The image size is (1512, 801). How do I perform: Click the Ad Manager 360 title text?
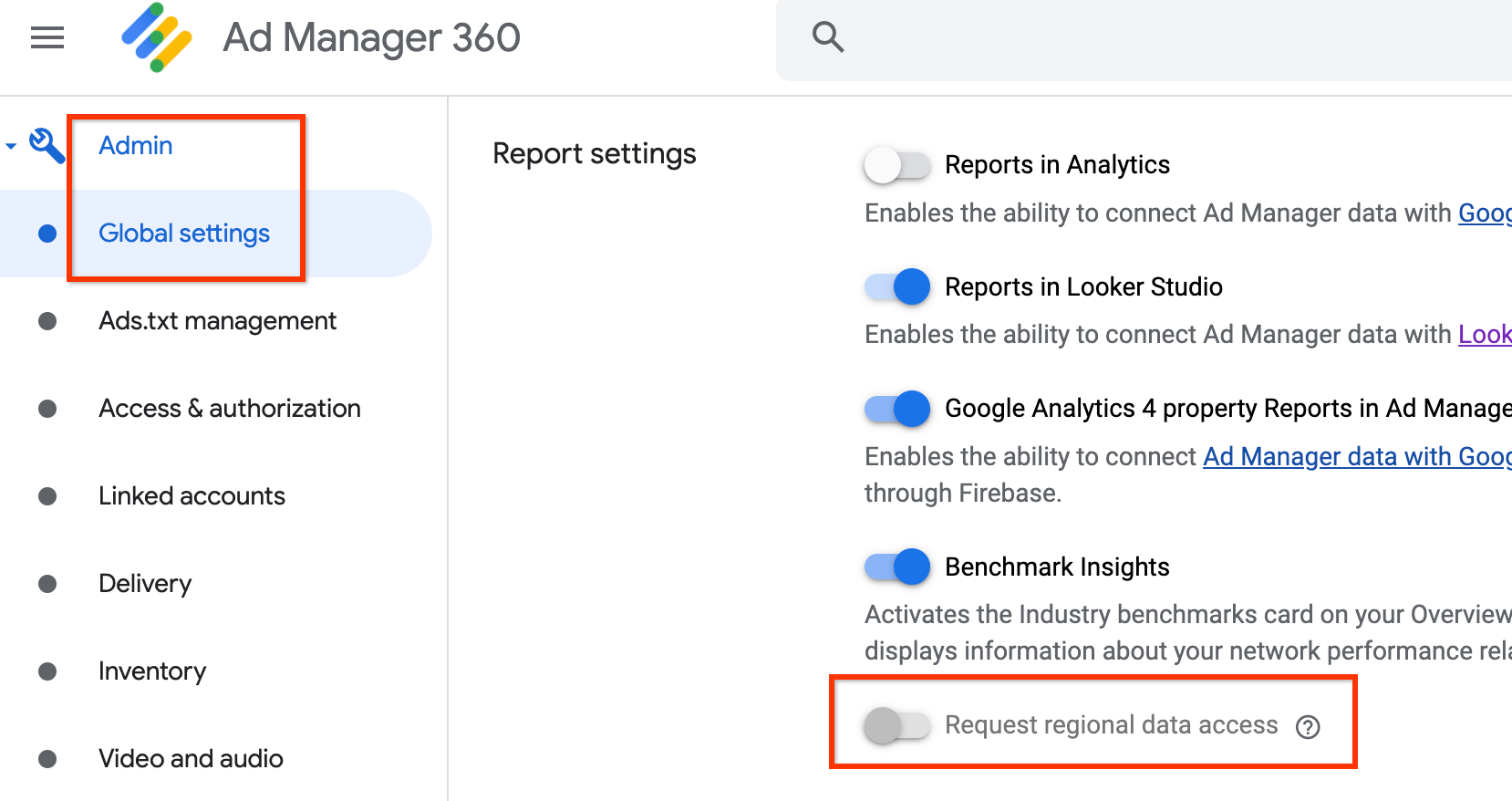pos(372,37)
